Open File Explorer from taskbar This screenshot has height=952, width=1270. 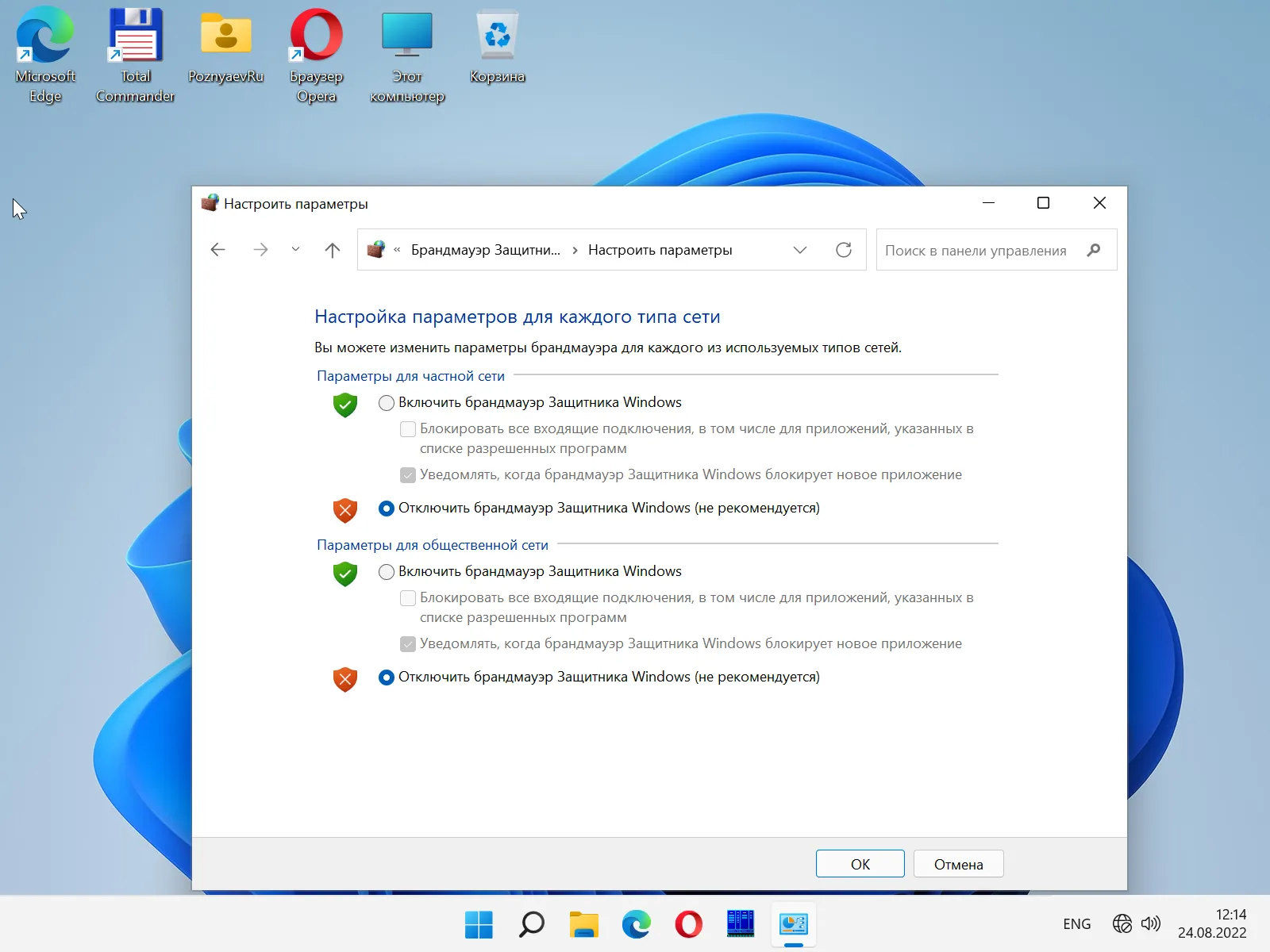coord(583,924)
